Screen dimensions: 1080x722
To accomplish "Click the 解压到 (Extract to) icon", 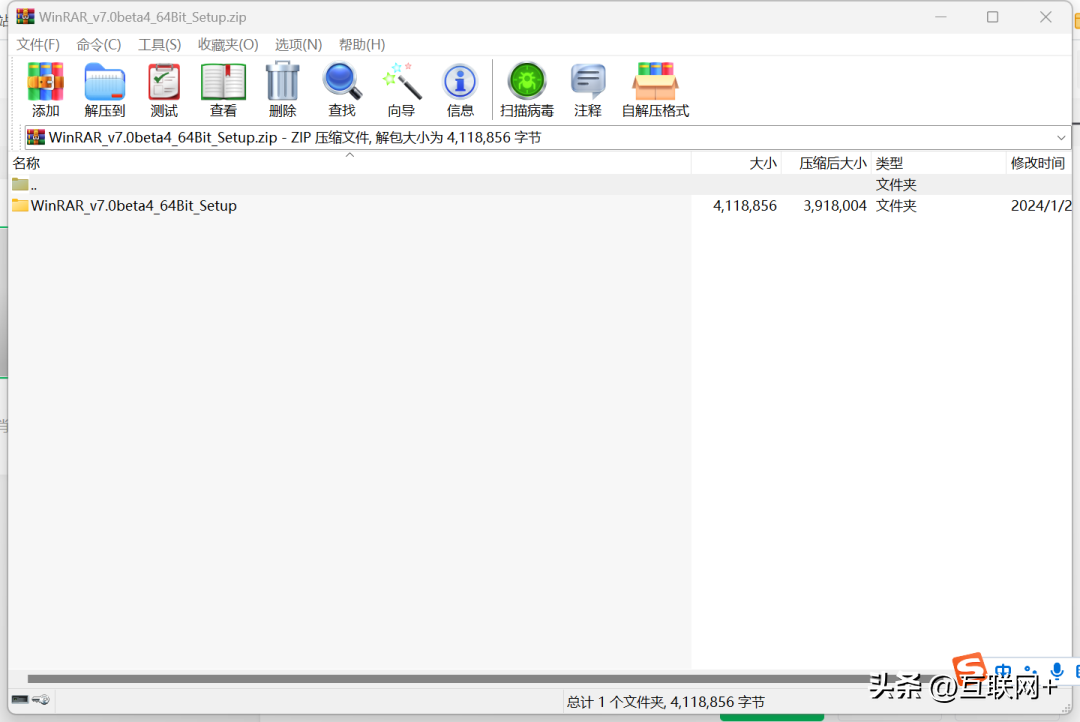I will point(105,90).
